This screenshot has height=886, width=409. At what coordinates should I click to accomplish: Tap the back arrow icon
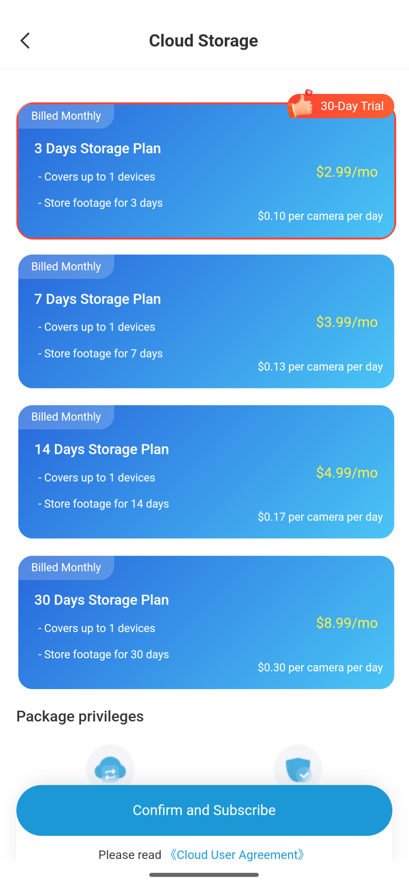[25, 41]
